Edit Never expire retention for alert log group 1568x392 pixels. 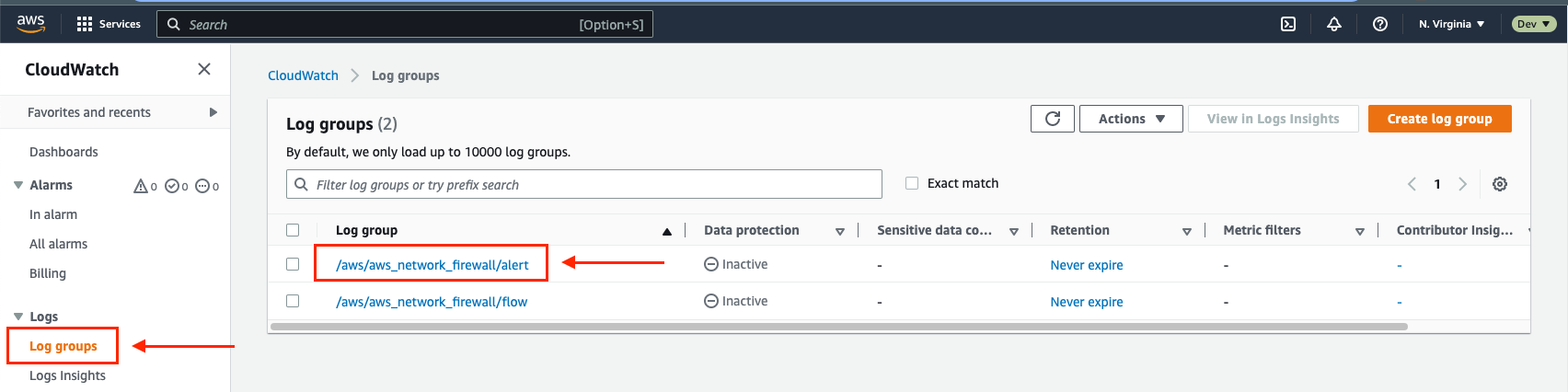click(1087, 265)
